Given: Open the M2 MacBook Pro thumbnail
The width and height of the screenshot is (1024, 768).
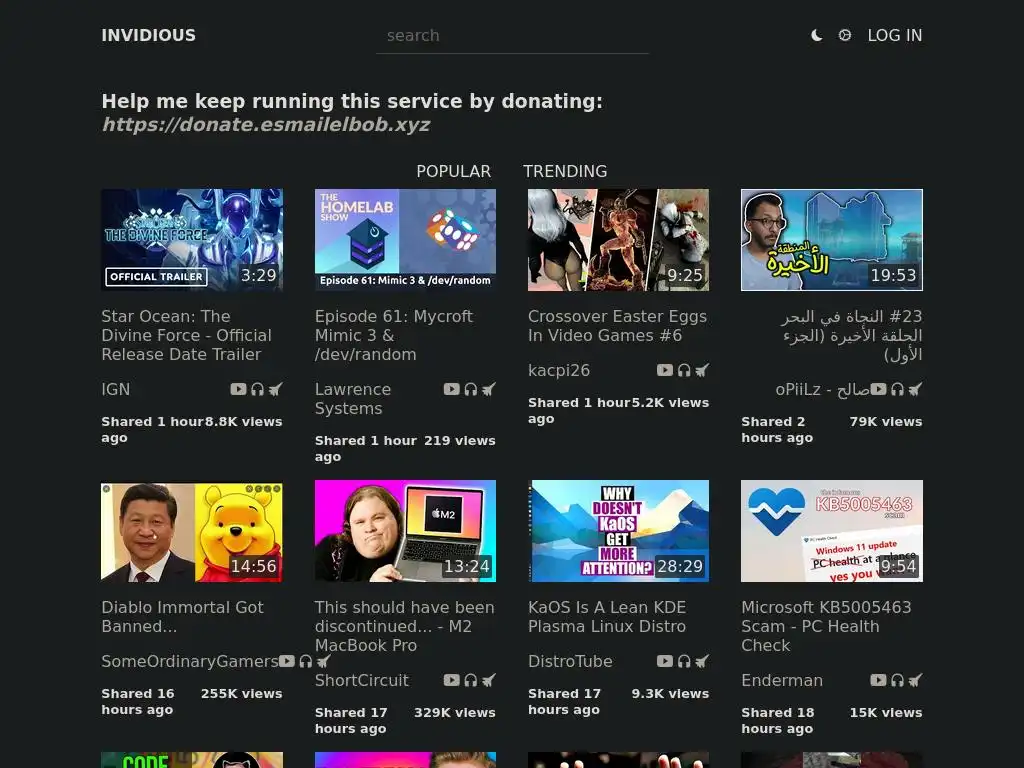Looking at the screenshot, I should 405,531.
